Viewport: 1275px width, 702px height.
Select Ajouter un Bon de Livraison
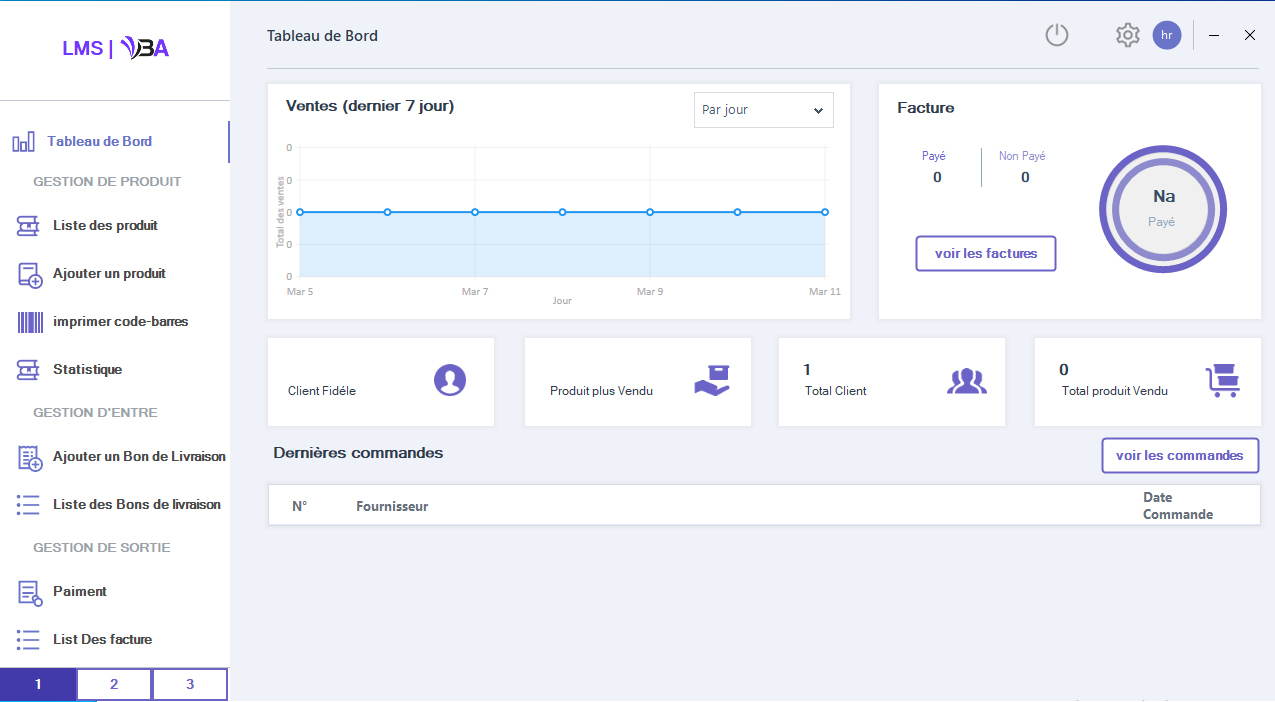139,457
